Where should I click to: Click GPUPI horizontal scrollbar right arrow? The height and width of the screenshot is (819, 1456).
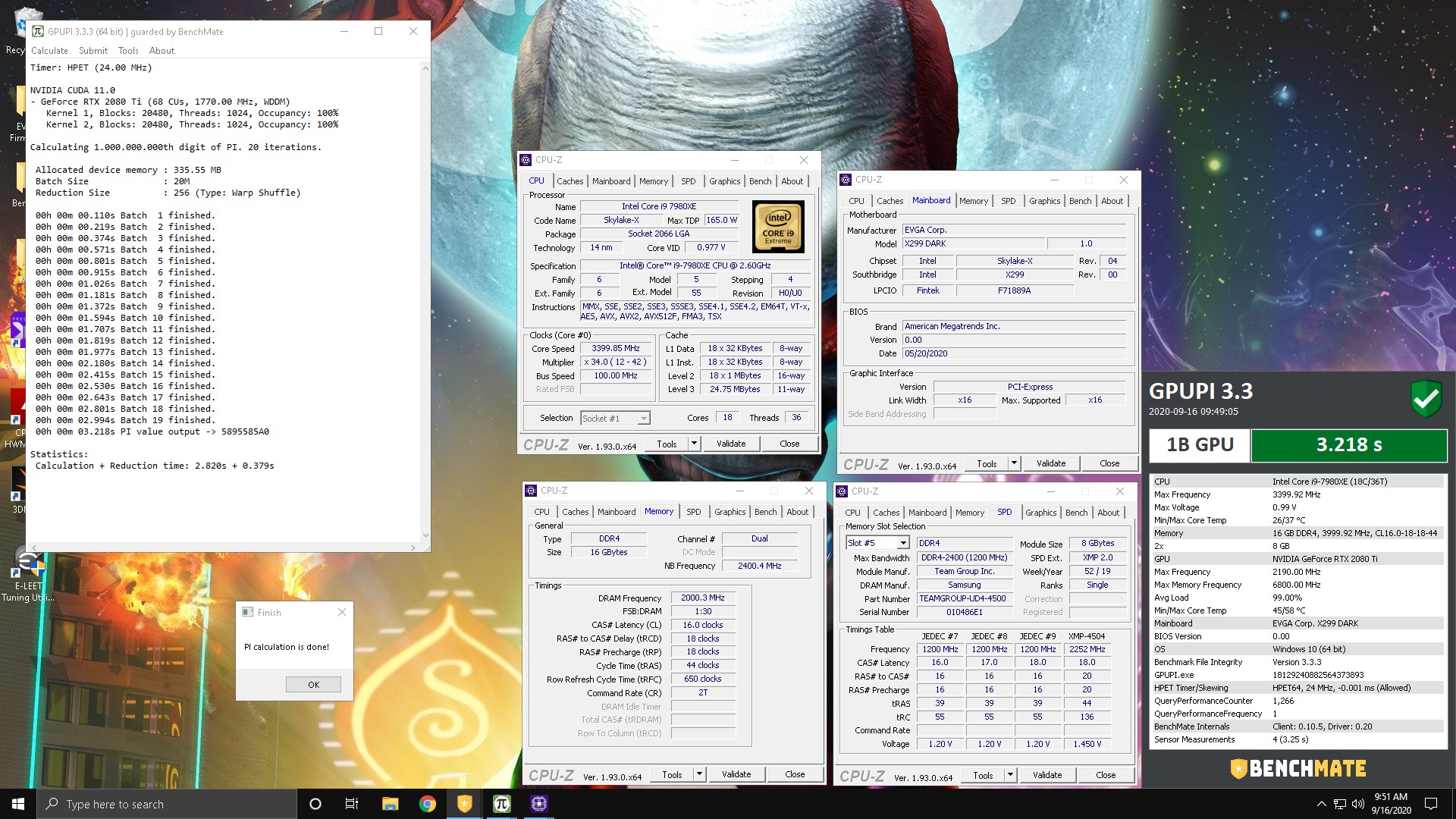coord(413,547)
